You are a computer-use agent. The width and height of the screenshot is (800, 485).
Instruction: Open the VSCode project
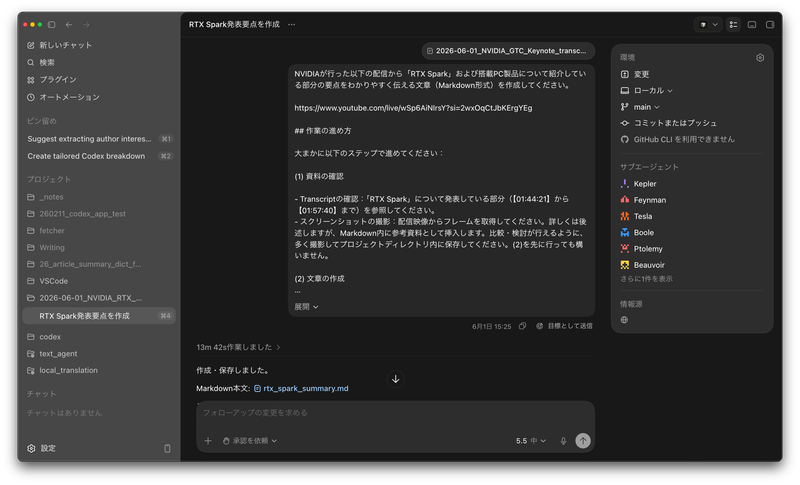click(47, 281)
